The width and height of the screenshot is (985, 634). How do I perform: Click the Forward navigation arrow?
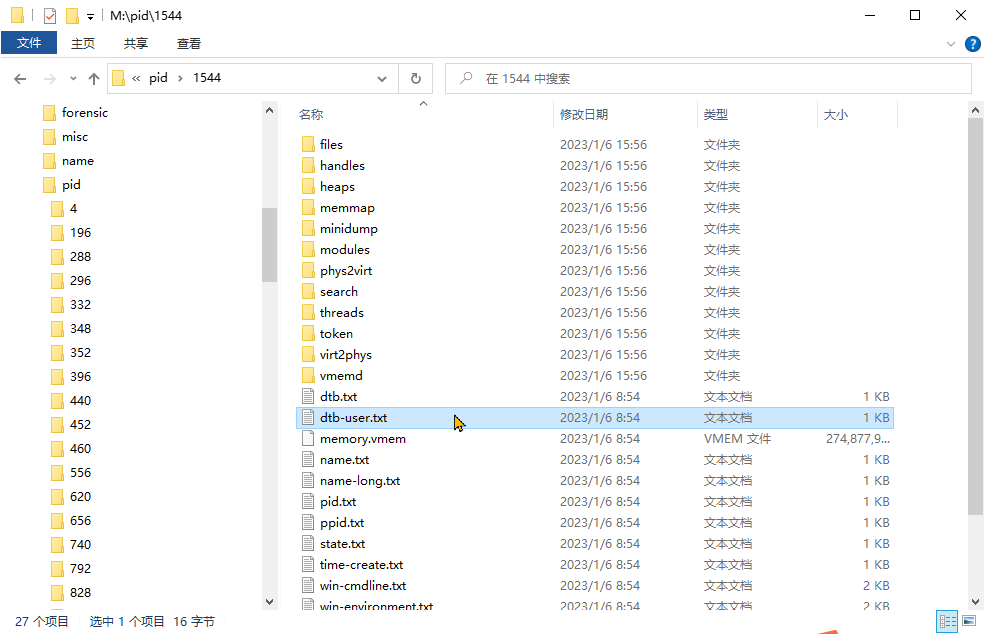click(x=49, y=79)
